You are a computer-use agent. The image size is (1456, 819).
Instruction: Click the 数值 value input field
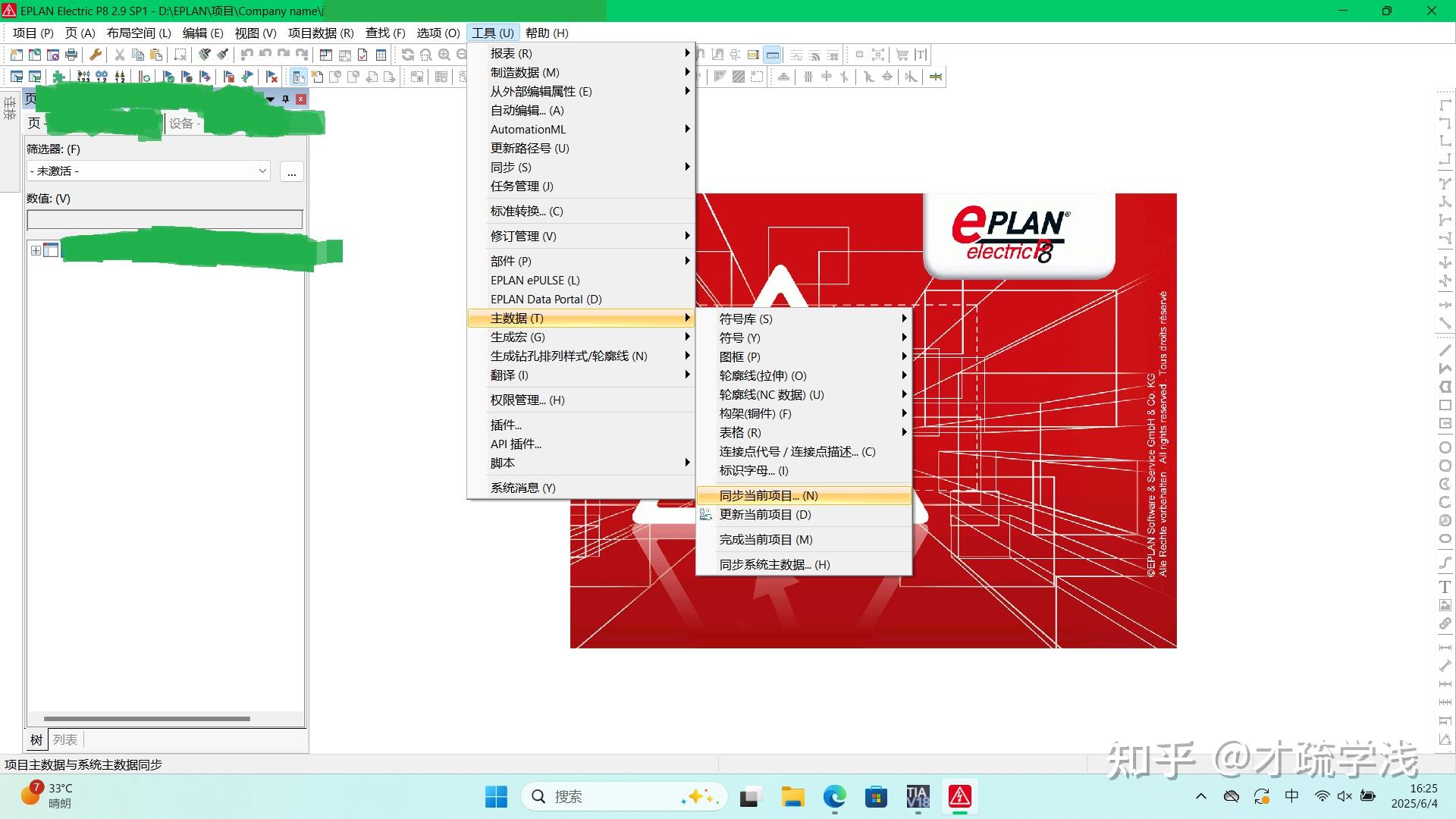coord(165,220)
